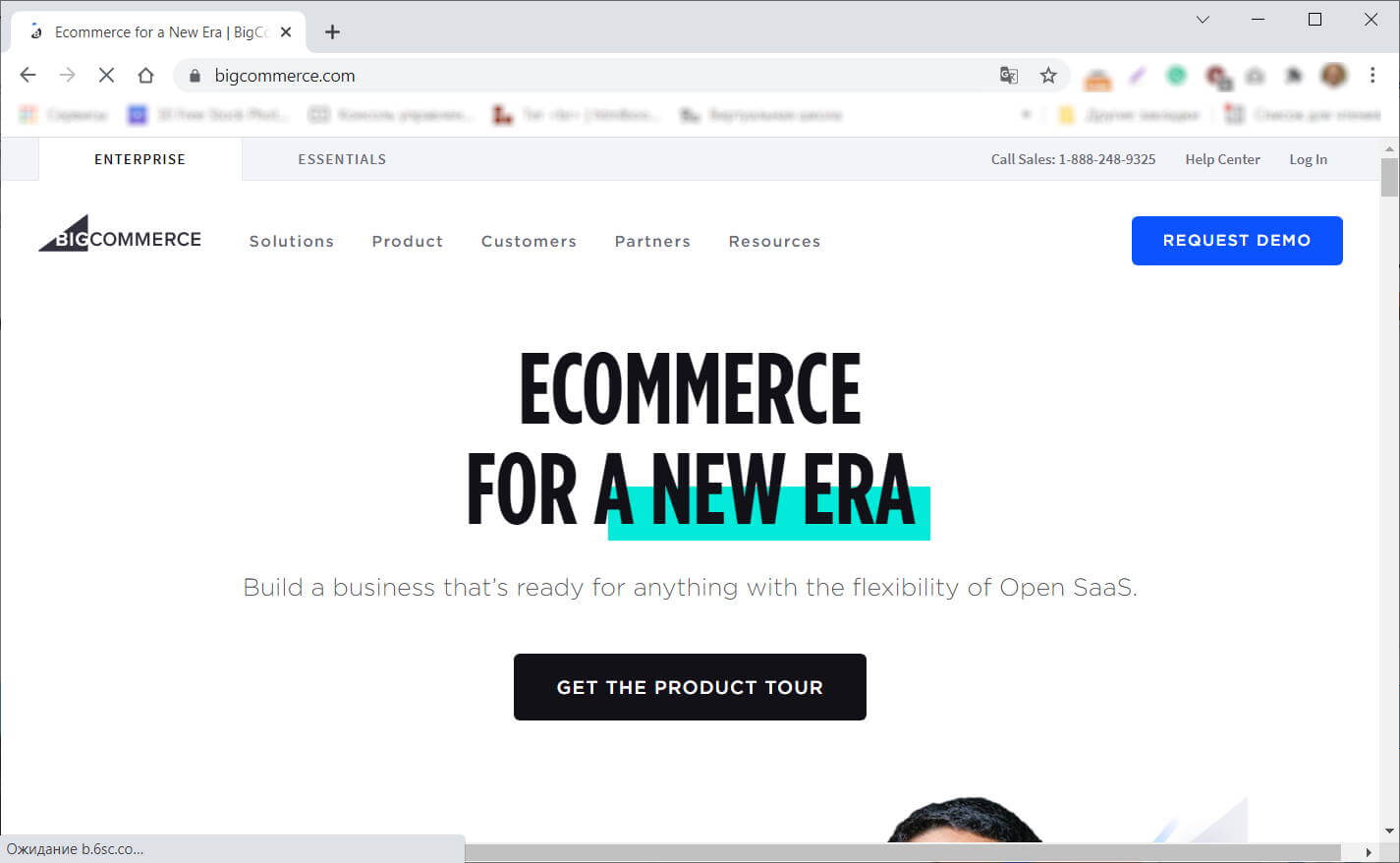Click the Request Demo button

click(x=1237, y=241)
